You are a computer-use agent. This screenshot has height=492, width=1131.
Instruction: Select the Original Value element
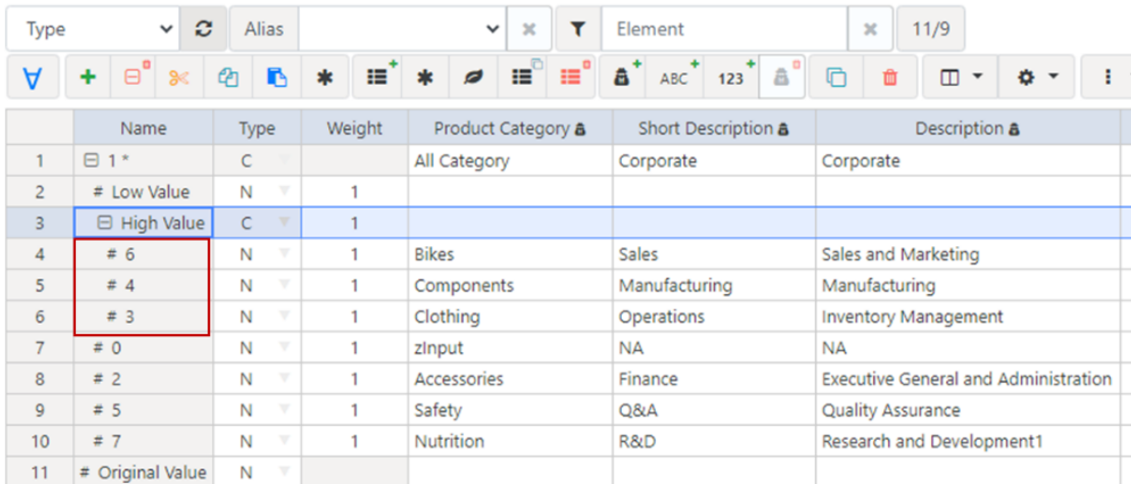click(143, 473)
